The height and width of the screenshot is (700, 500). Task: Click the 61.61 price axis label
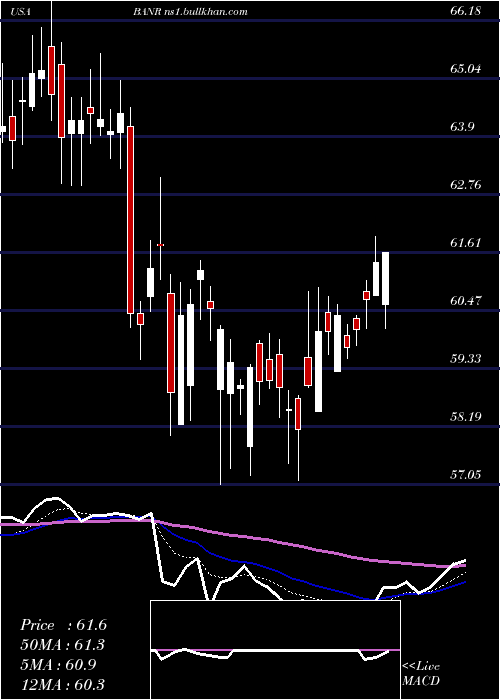click(466, 243)
